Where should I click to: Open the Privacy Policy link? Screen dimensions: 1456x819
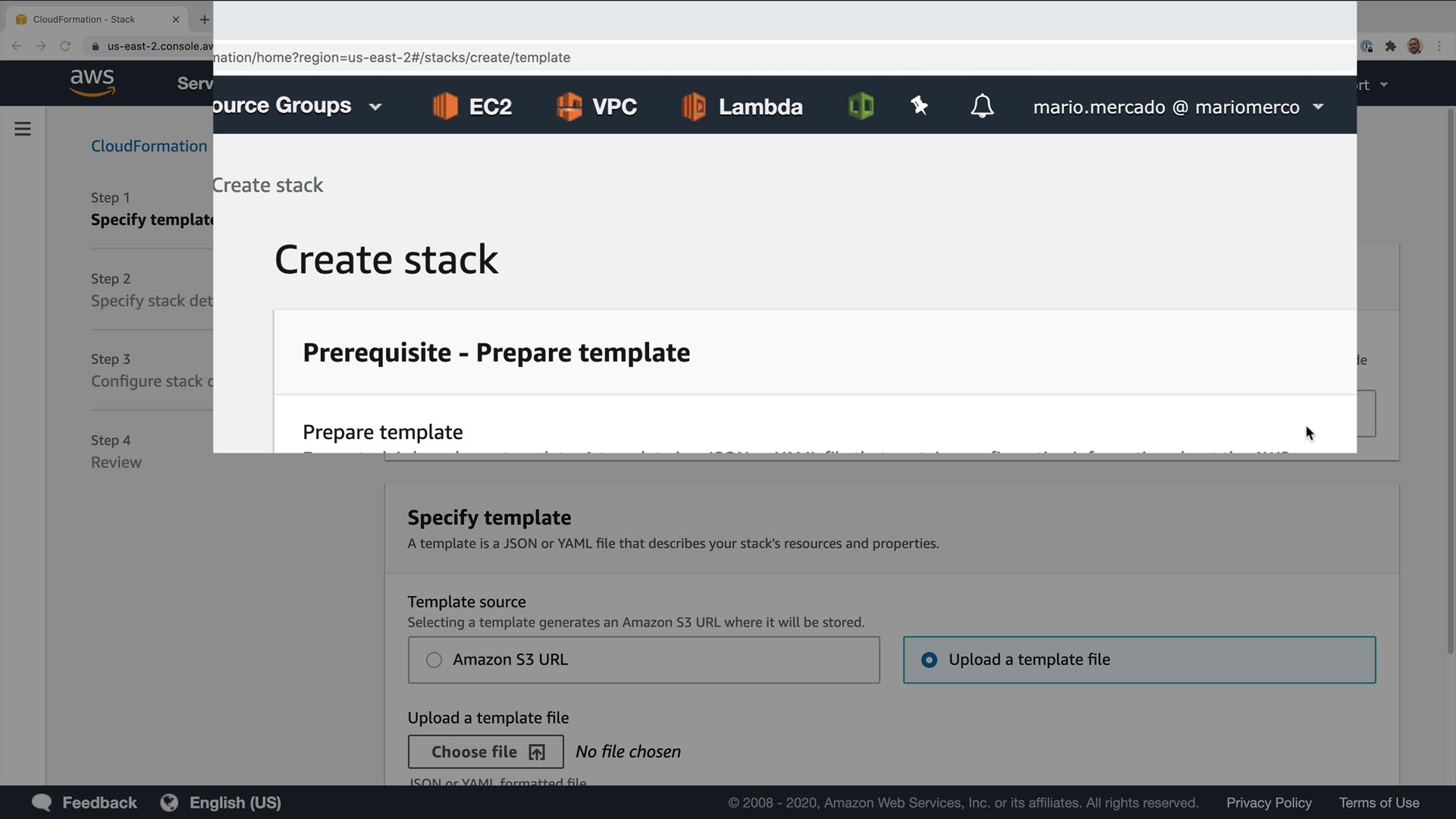pyautogui.click(x=1269, y=802)
